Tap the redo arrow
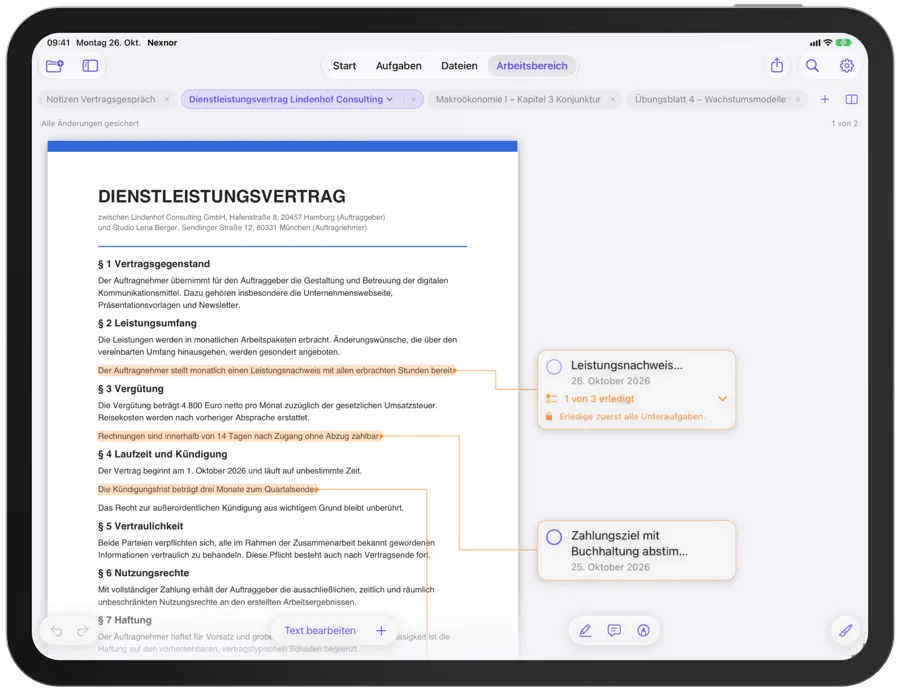 (x=83, y=631)
